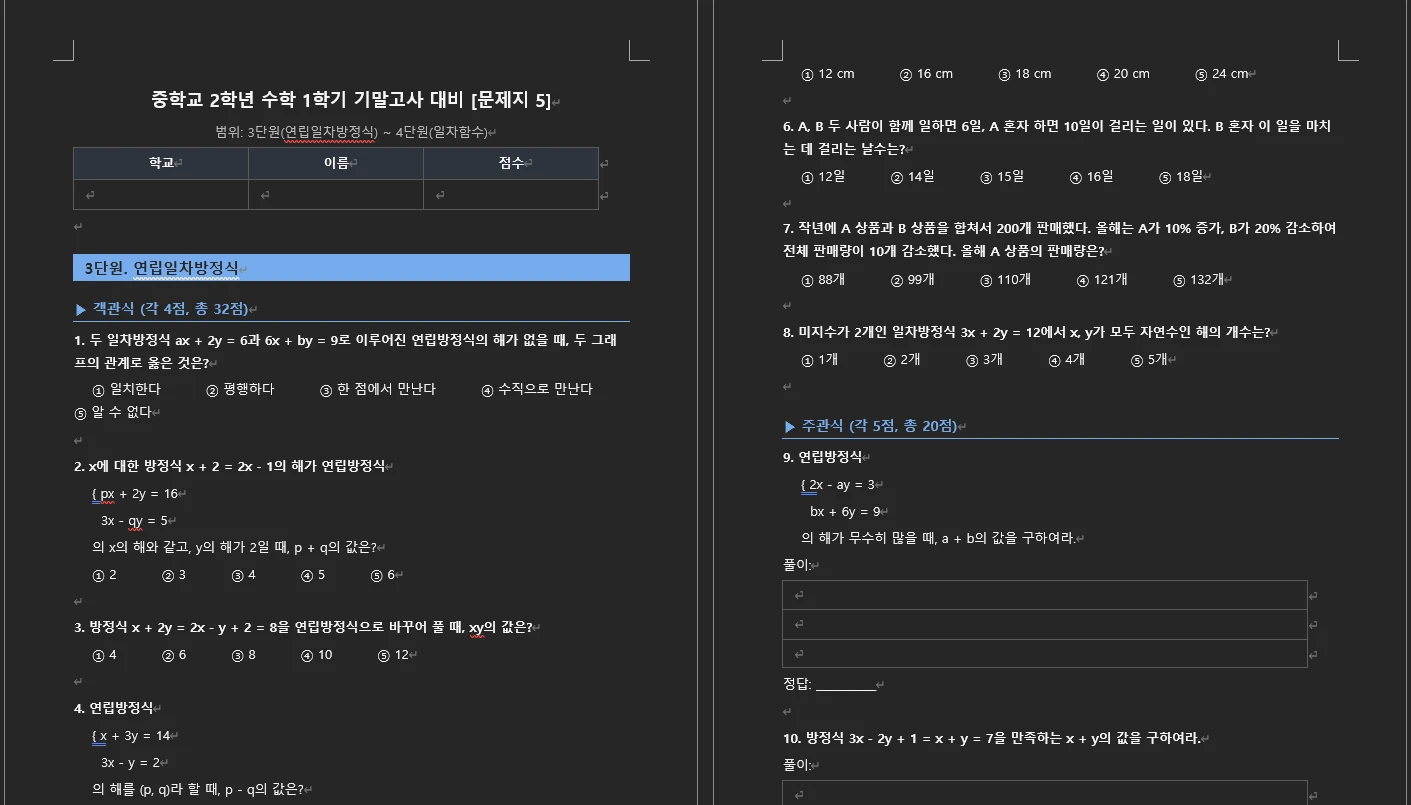The height and width of the screenshot is (805, 1411).
Task: Select option '① 88개'
Action: click(x=823, y=280)
